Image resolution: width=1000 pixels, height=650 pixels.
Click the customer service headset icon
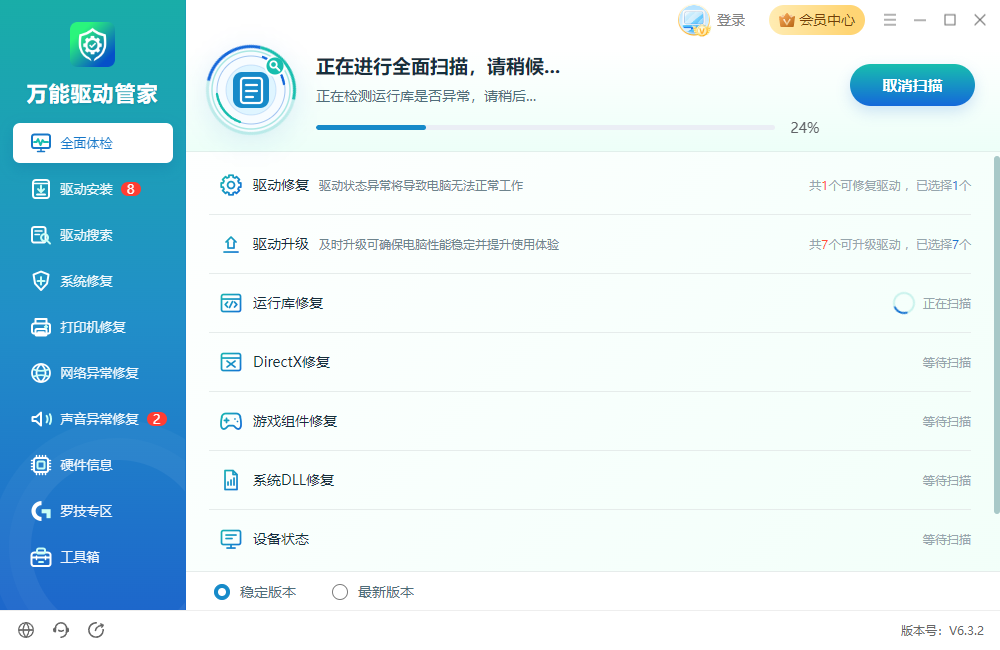(x=61, y=630)
